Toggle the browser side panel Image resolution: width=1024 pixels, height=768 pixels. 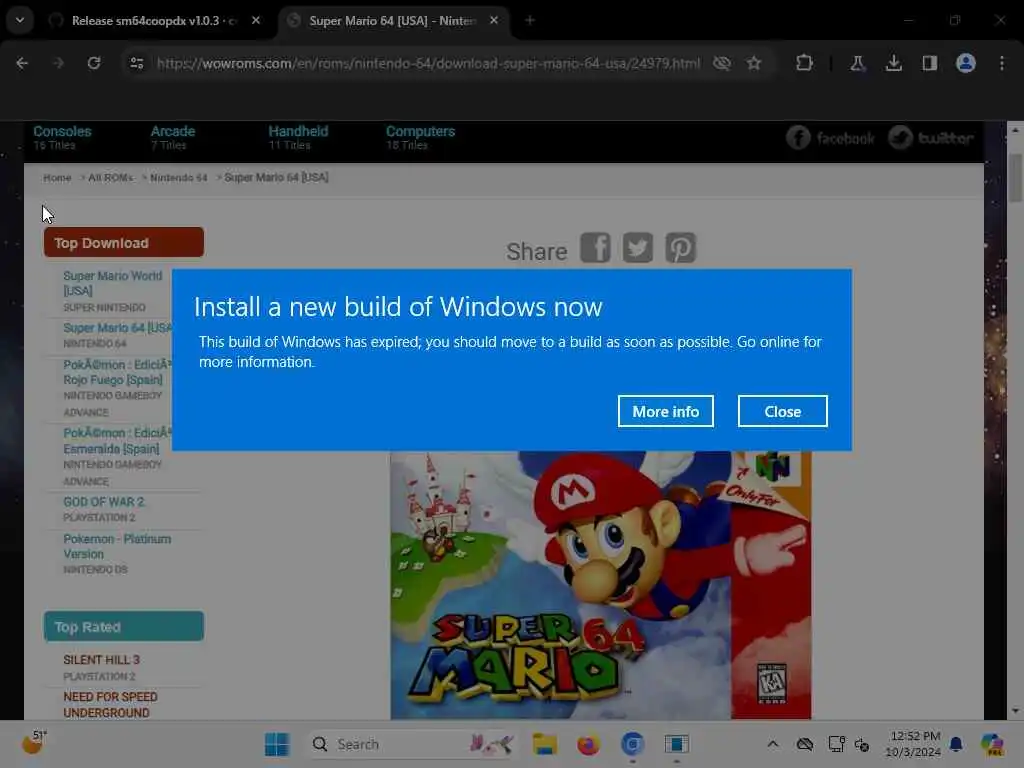(929, 63)
